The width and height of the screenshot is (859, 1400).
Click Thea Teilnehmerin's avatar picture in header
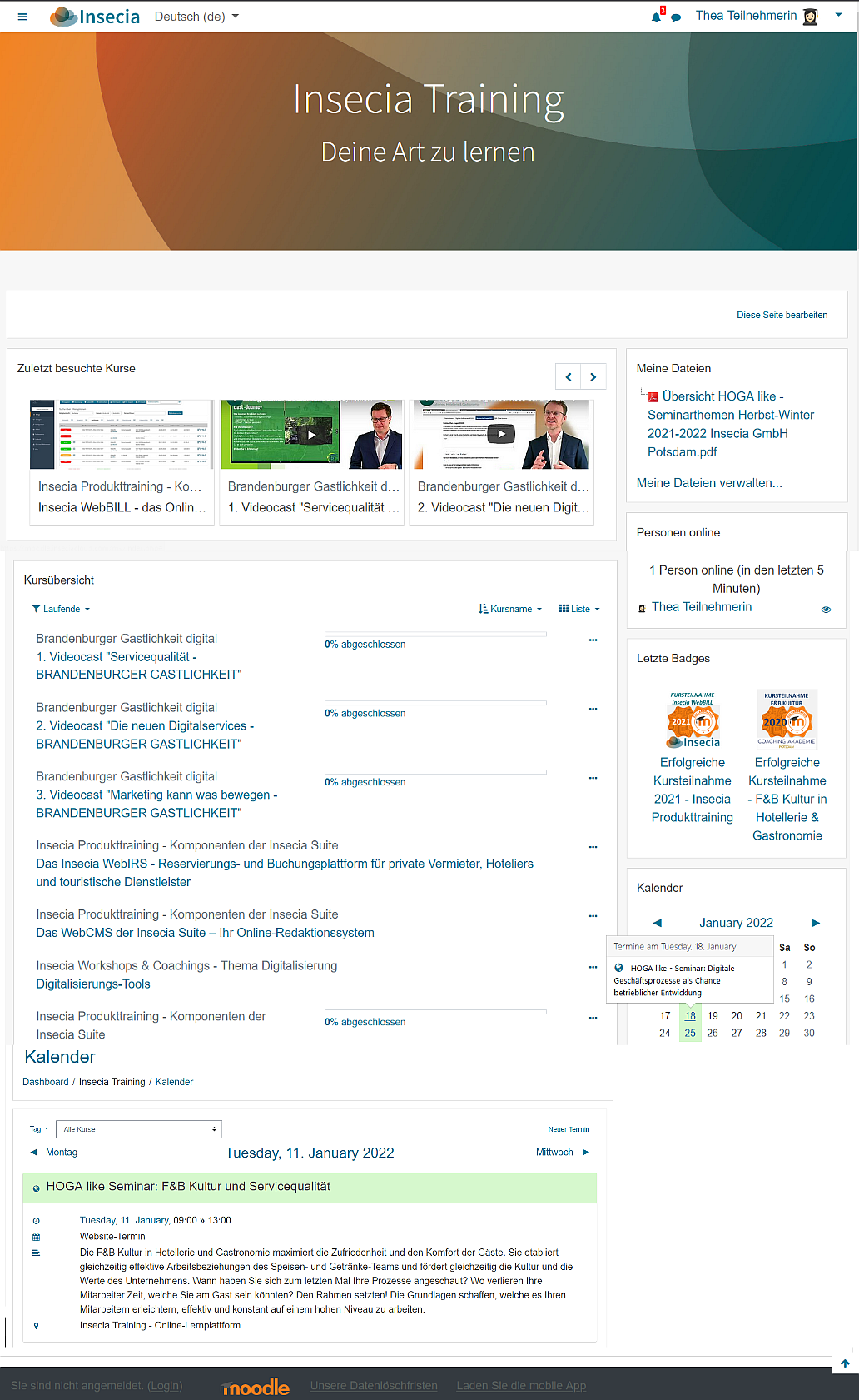[x=811, y=16]
